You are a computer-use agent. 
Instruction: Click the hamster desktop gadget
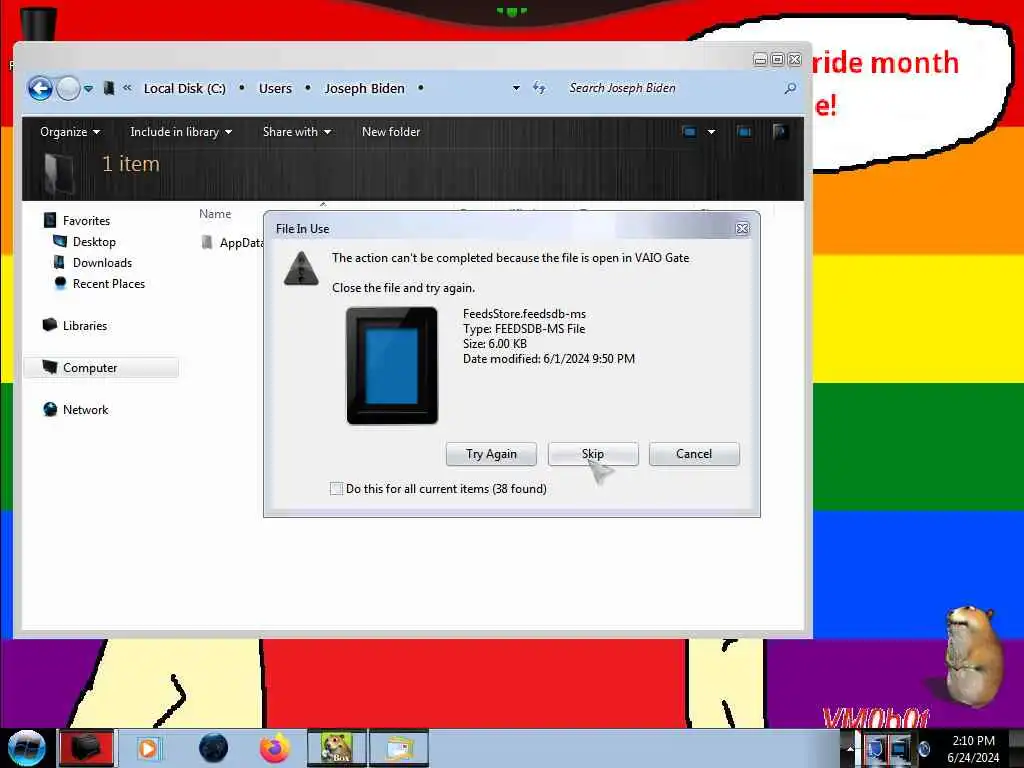point(974,655)
